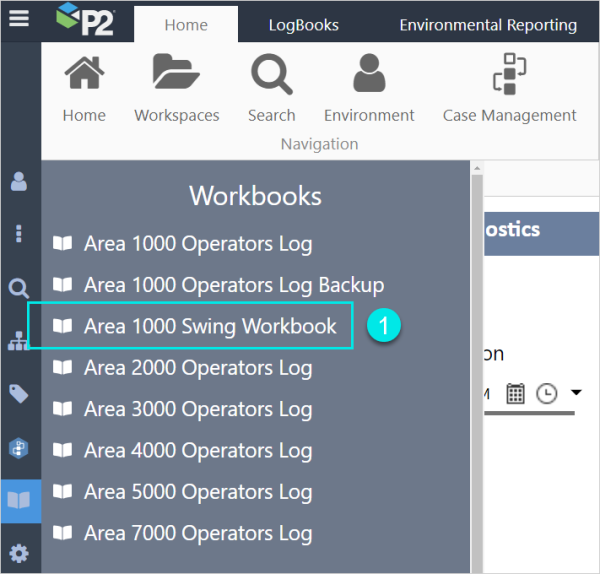Open Case Management icon
Viewport: 600px width, 574px height.
click(x=509, y=76)
